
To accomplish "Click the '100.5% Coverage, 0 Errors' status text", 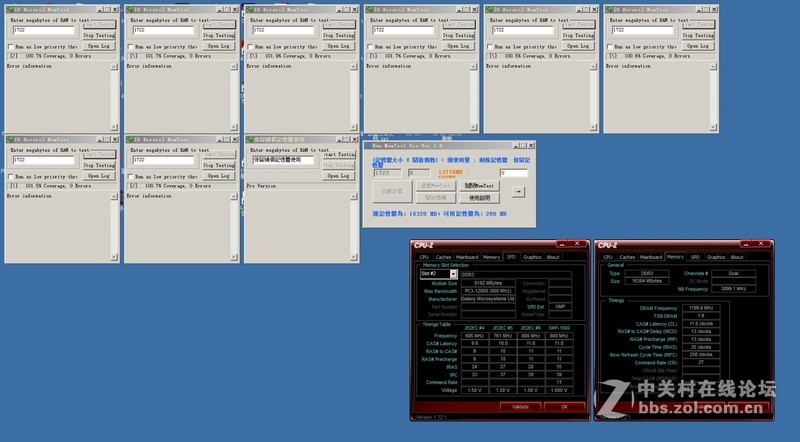I will point(538,56).
